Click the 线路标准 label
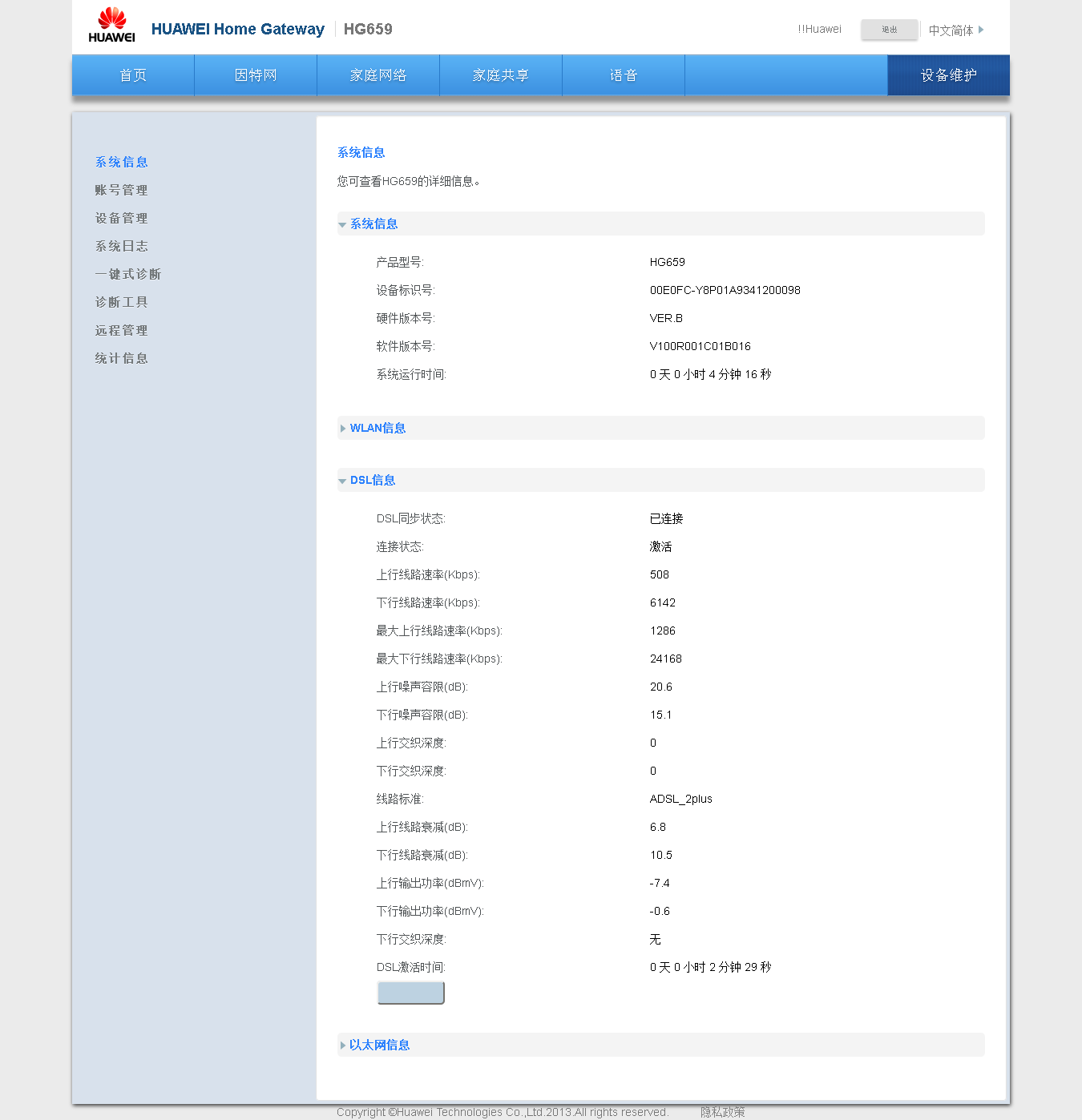Viewport: 1082px width, 1120px height. (400, 799)
